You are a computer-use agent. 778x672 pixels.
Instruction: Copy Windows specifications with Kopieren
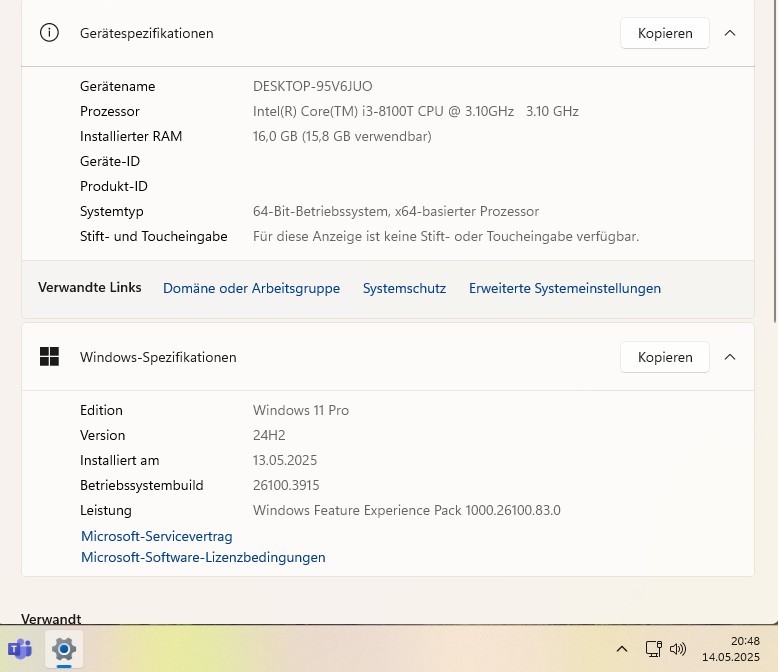click(665, 357)
